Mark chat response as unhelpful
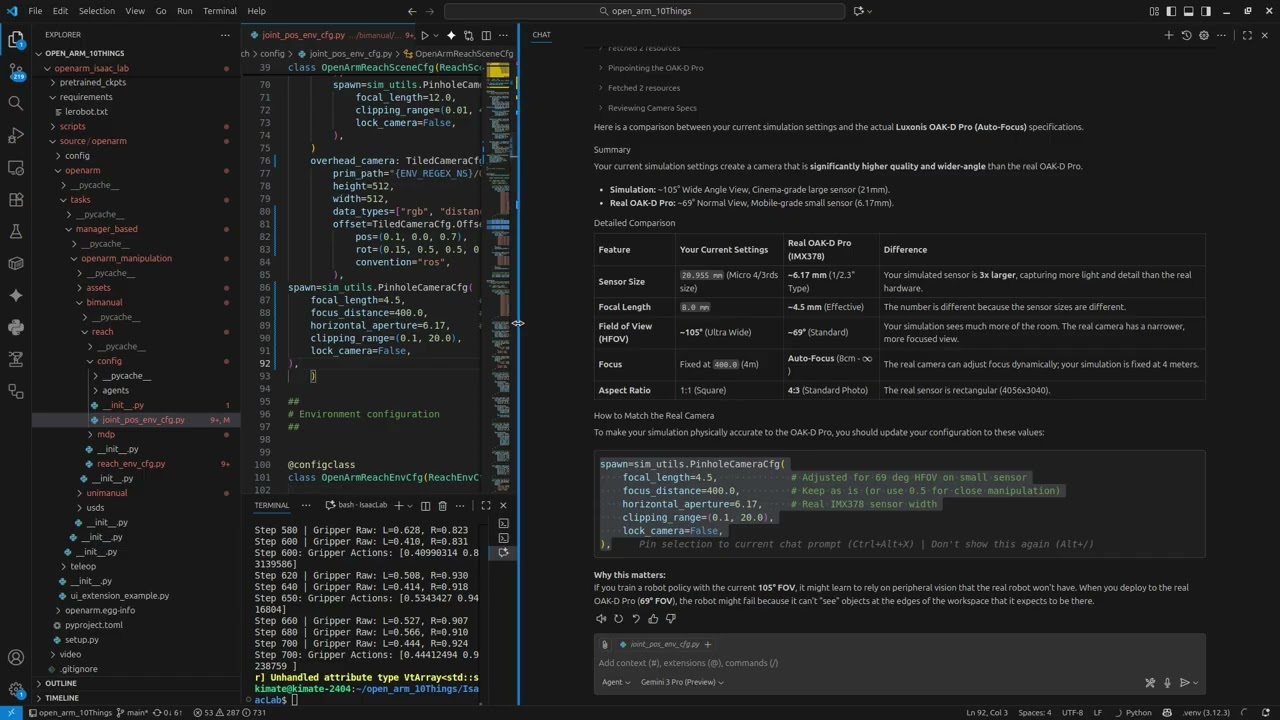Screen dimensions: 1280x720 pos(670,618)
